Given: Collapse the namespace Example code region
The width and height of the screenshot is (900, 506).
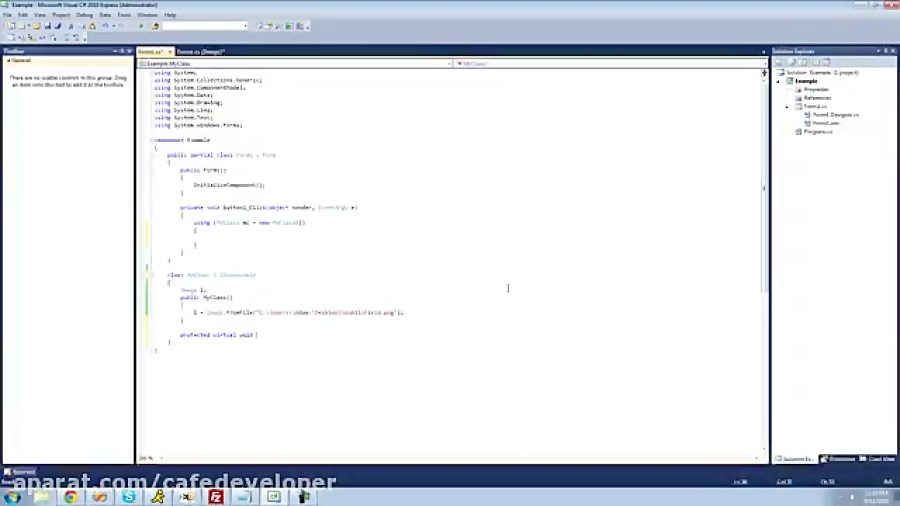Looking at the screenshot, I should coord(152,140).
